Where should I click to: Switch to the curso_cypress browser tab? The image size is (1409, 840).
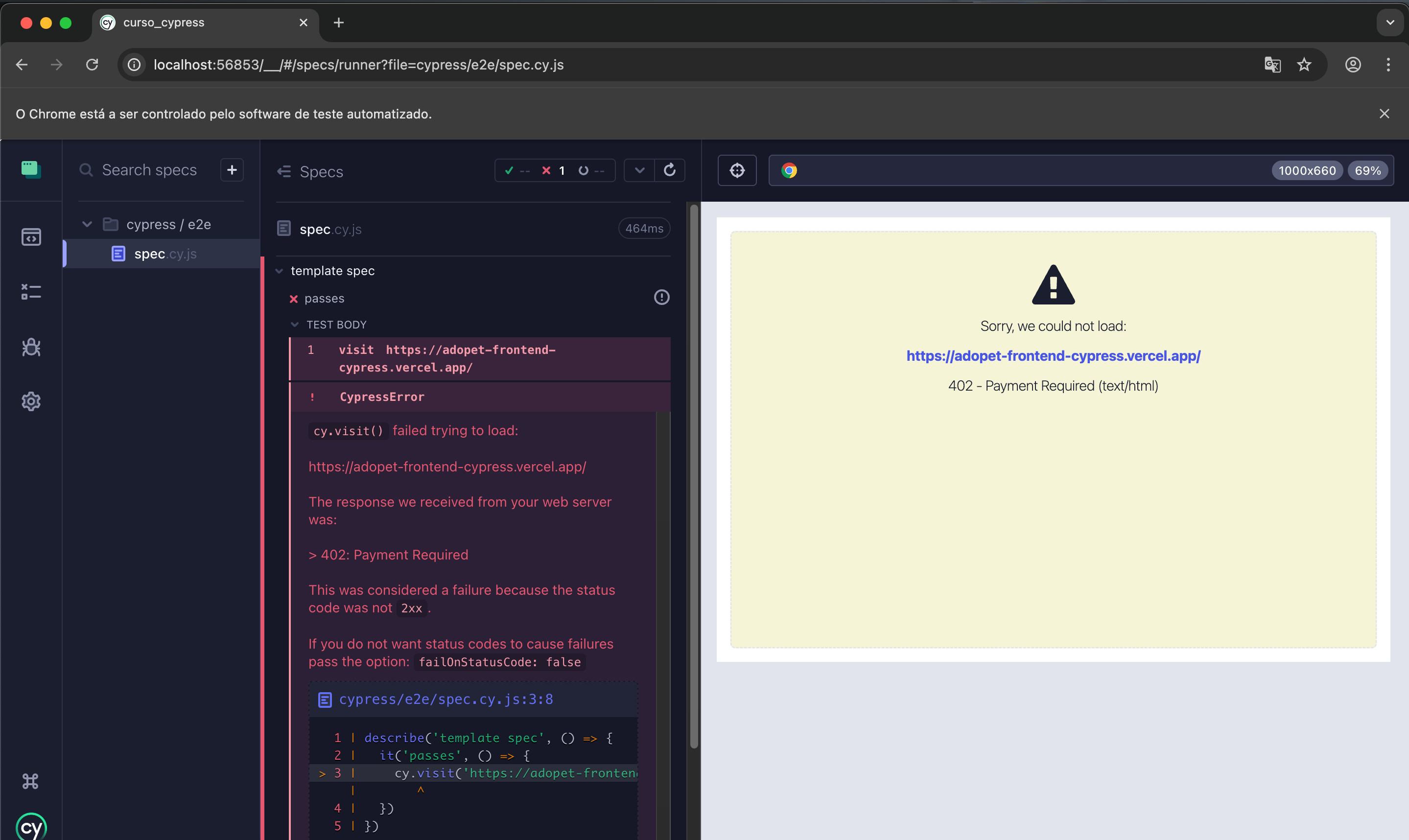tap(164, 23)
